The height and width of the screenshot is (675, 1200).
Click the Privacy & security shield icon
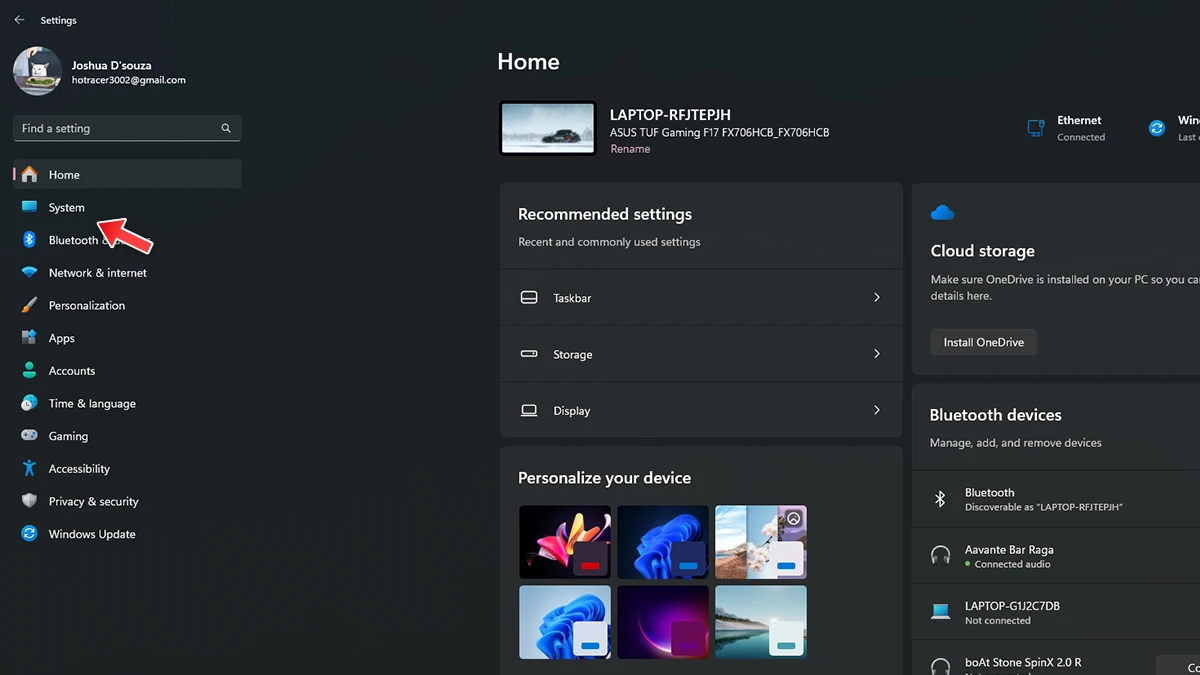click(x=29, y=502)
